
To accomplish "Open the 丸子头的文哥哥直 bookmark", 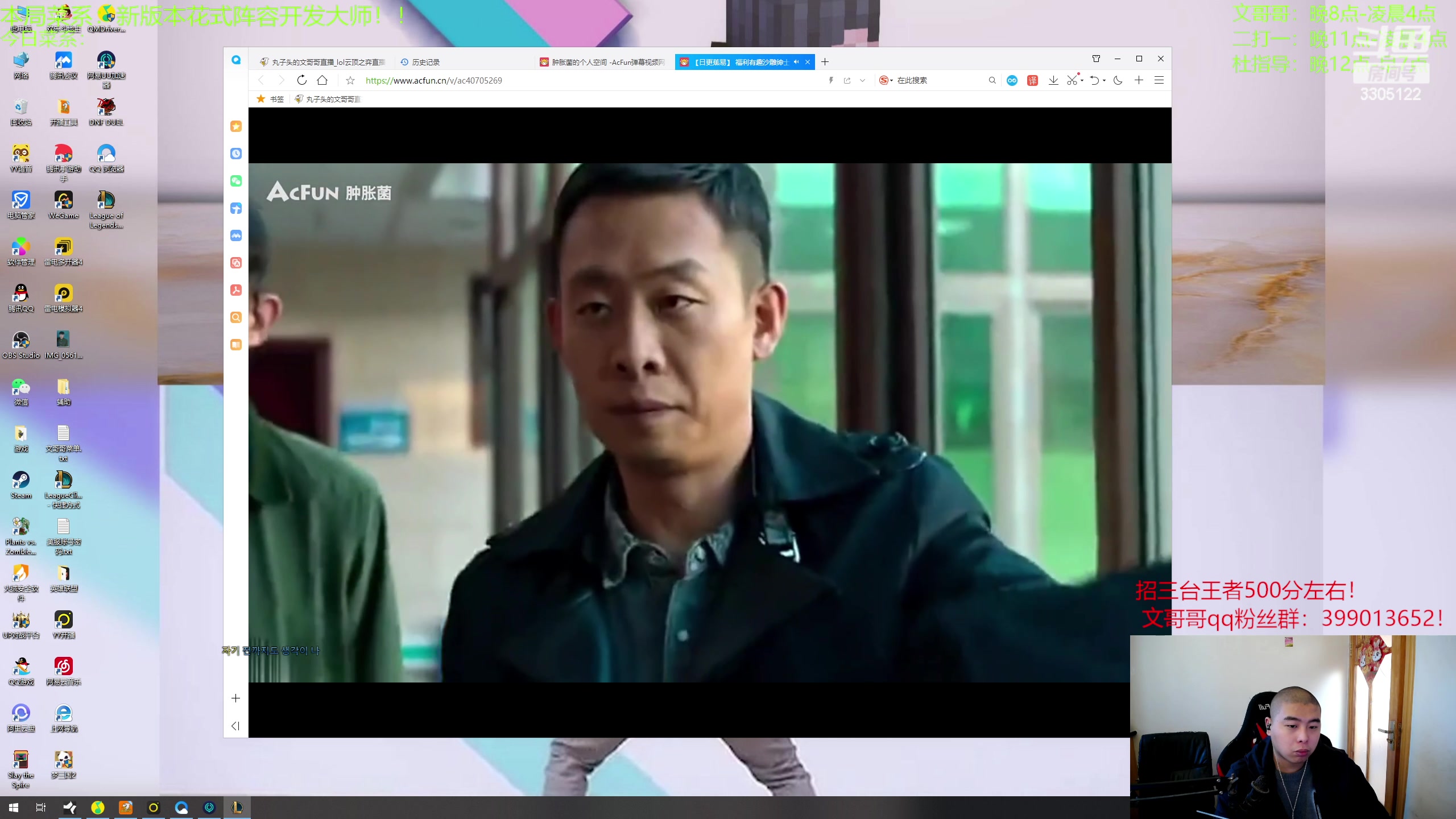I will point(328,99).
